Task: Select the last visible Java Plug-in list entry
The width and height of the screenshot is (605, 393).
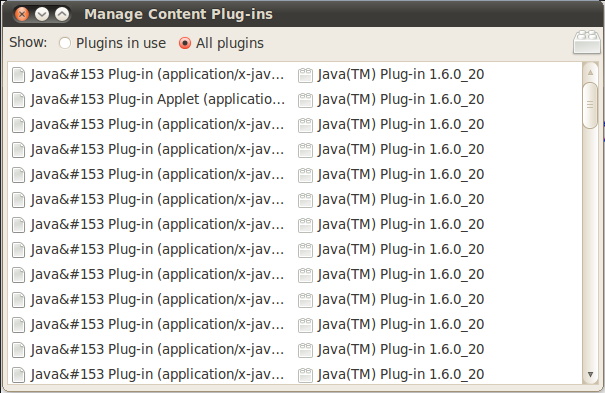Action: [158, 374]
